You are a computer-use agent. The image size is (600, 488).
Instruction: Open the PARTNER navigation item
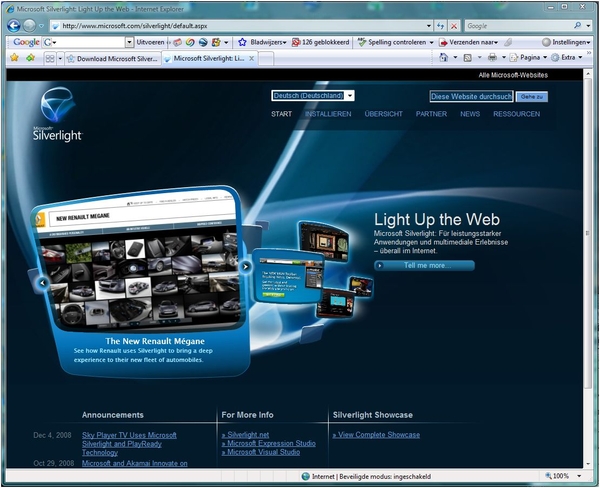coord(431,114)
